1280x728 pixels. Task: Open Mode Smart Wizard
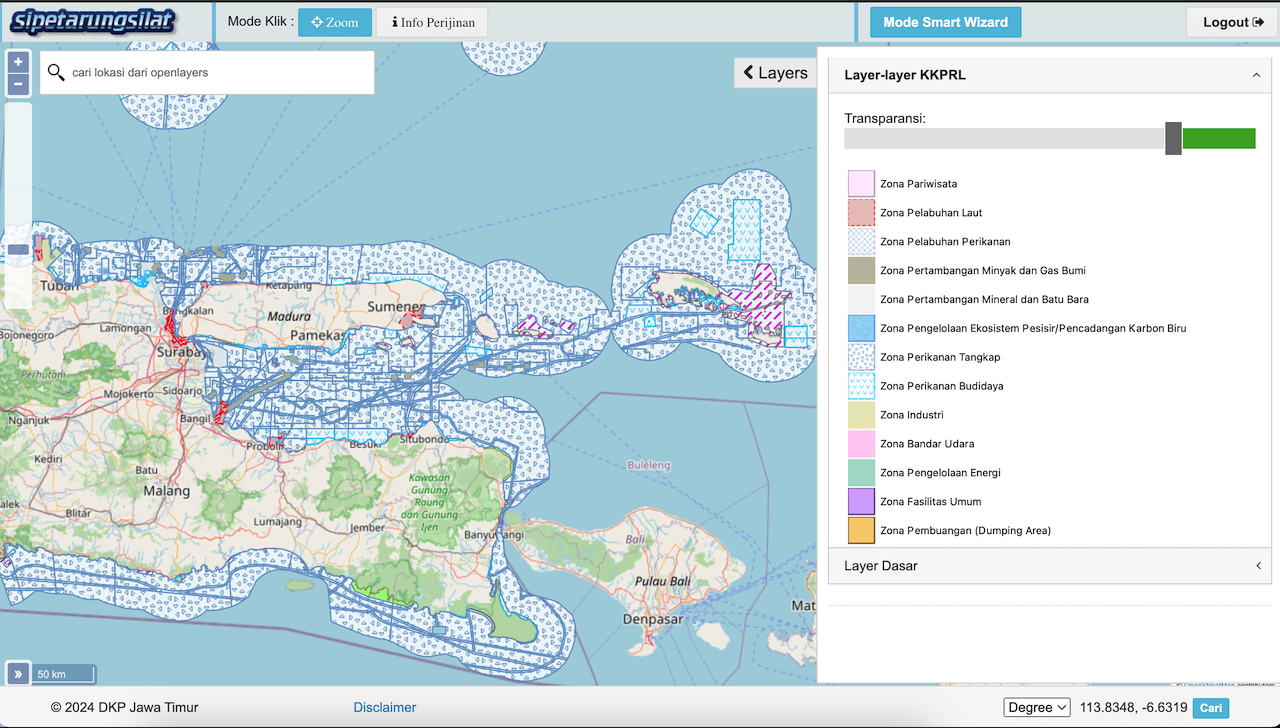pyautogui.click(x=945, y=22)
